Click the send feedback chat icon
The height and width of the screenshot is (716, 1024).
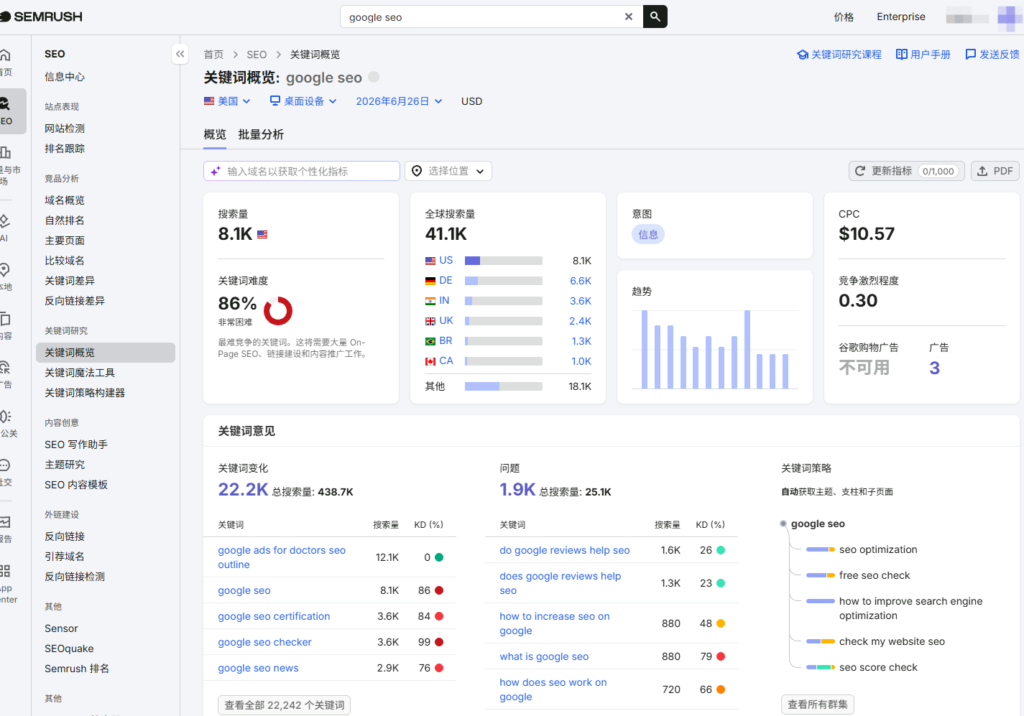pos(970,55)
